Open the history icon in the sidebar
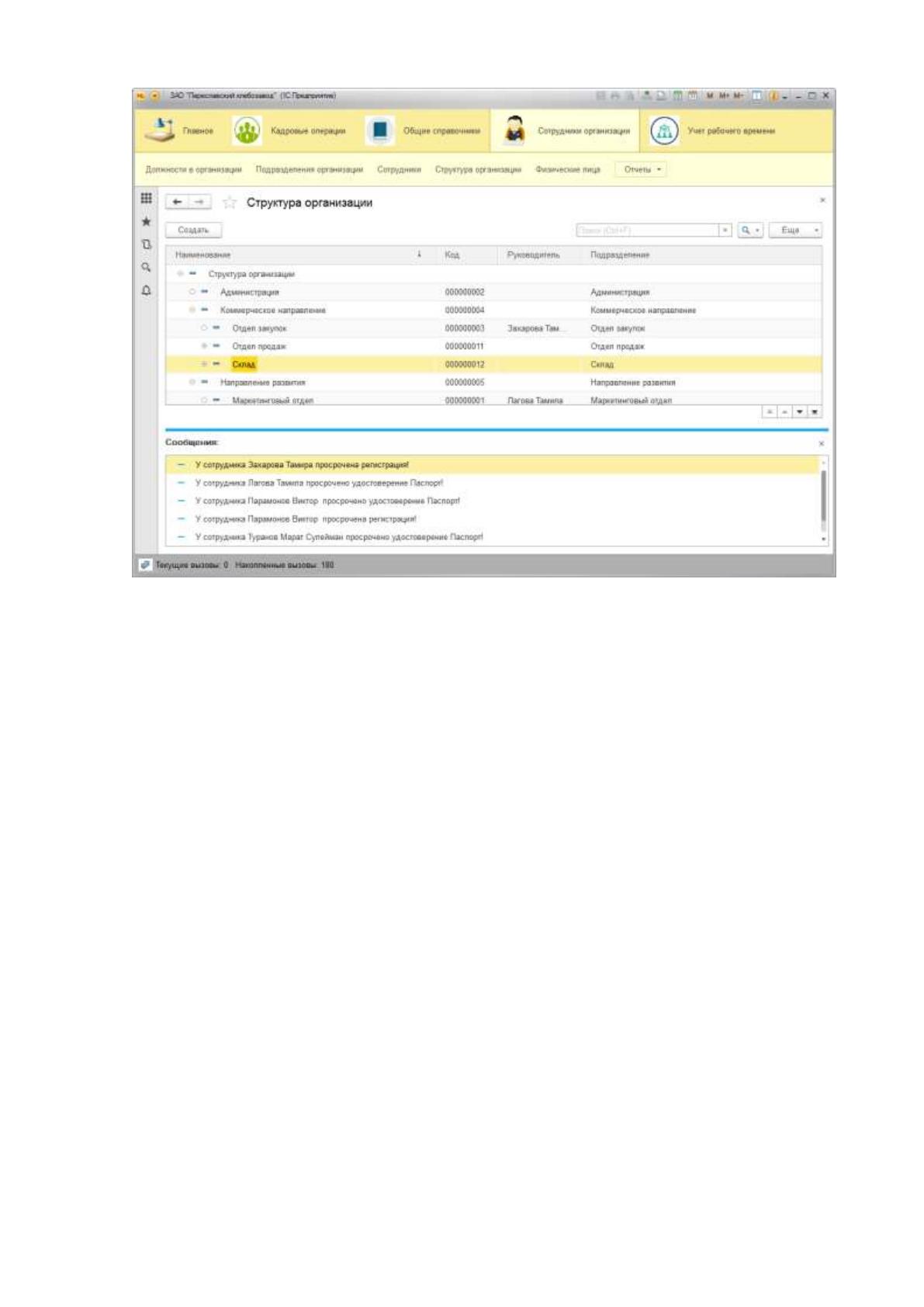This screenshot has width=924, height=1307. (x=146, y=244)
